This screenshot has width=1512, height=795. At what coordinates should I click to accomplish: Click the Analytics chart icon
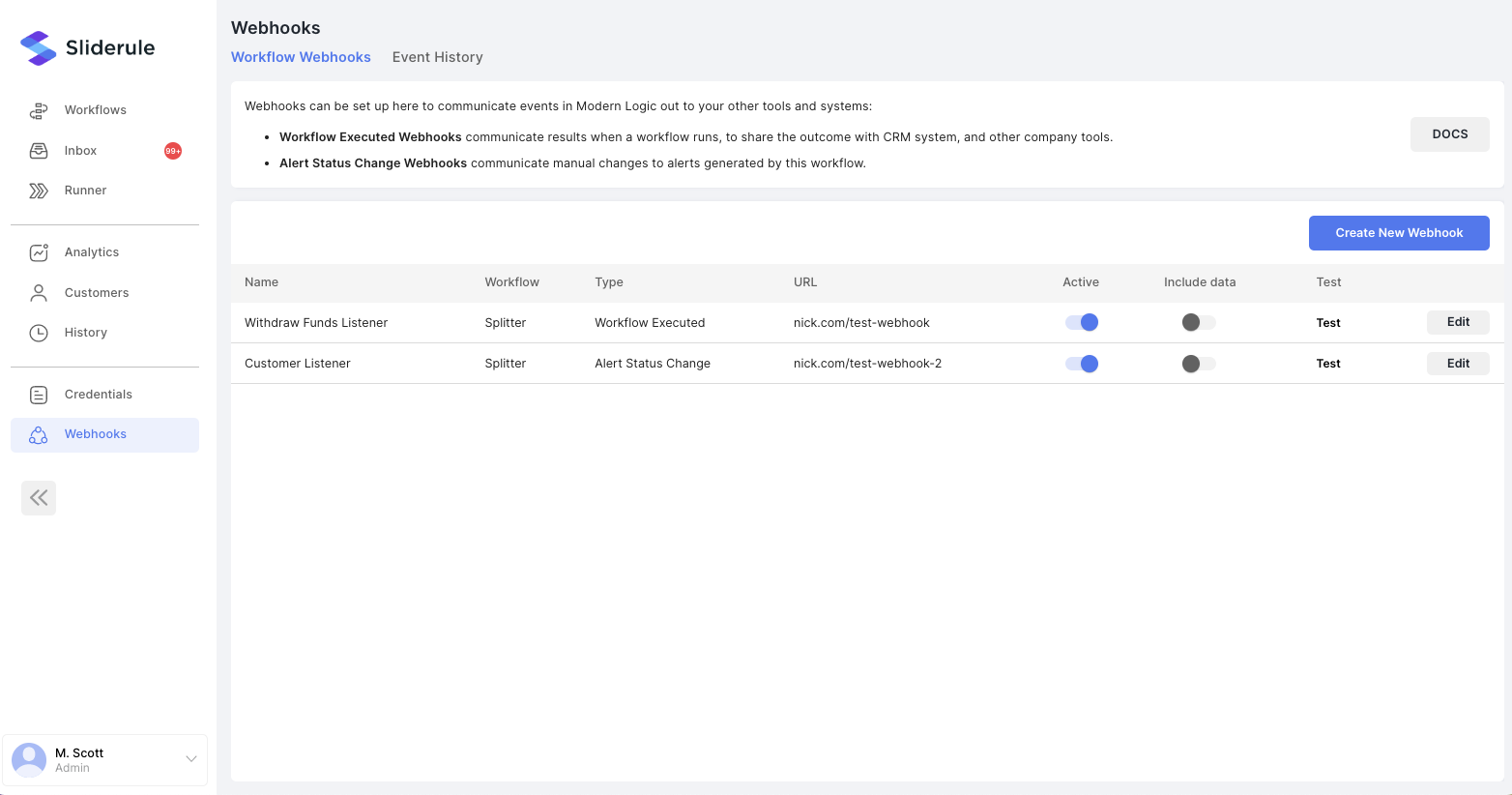pos(39,252)
